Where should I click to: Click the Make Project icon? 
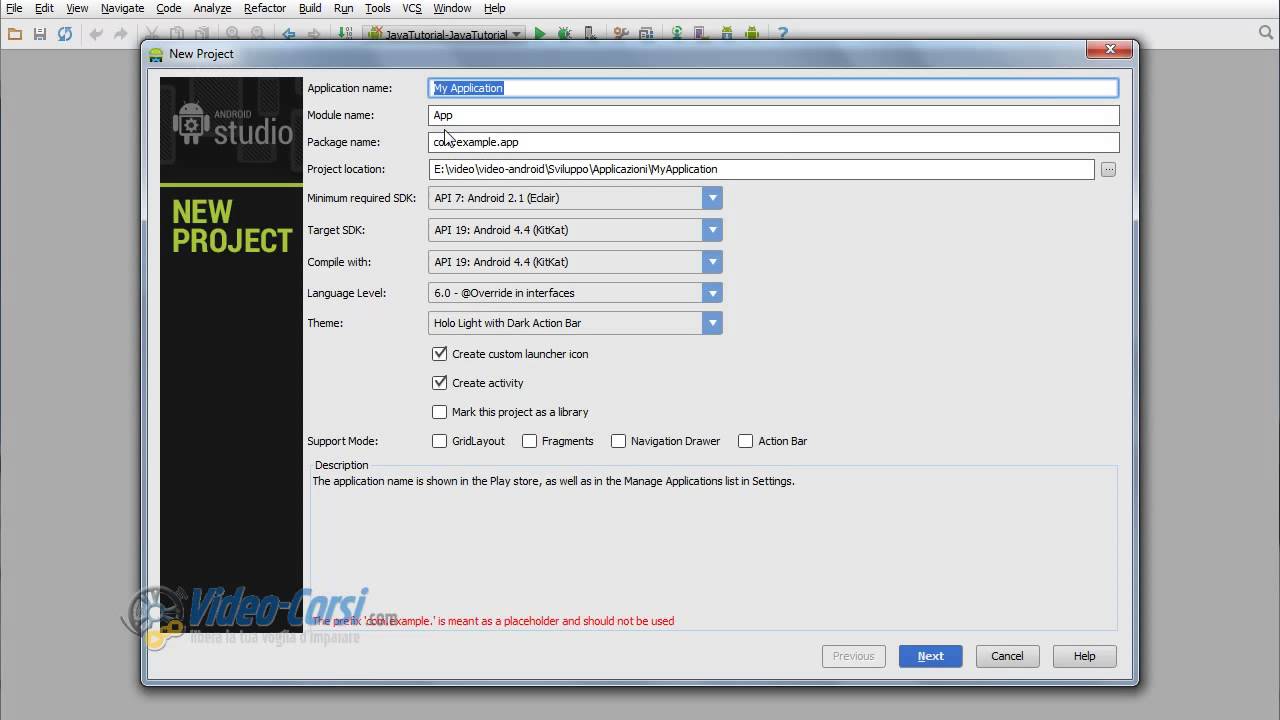tap(345, 33)
